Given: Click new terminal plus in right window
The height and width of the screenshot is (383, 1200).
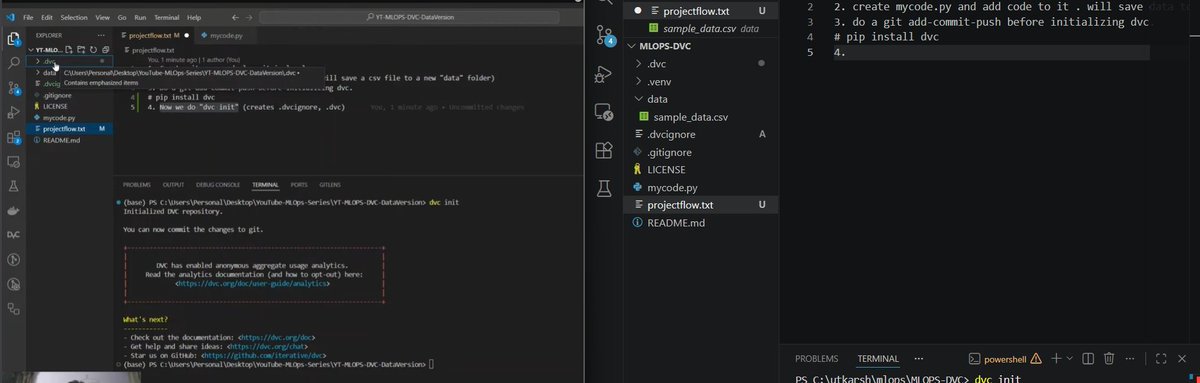Looking at the screenshot, I should [1057, 358].
